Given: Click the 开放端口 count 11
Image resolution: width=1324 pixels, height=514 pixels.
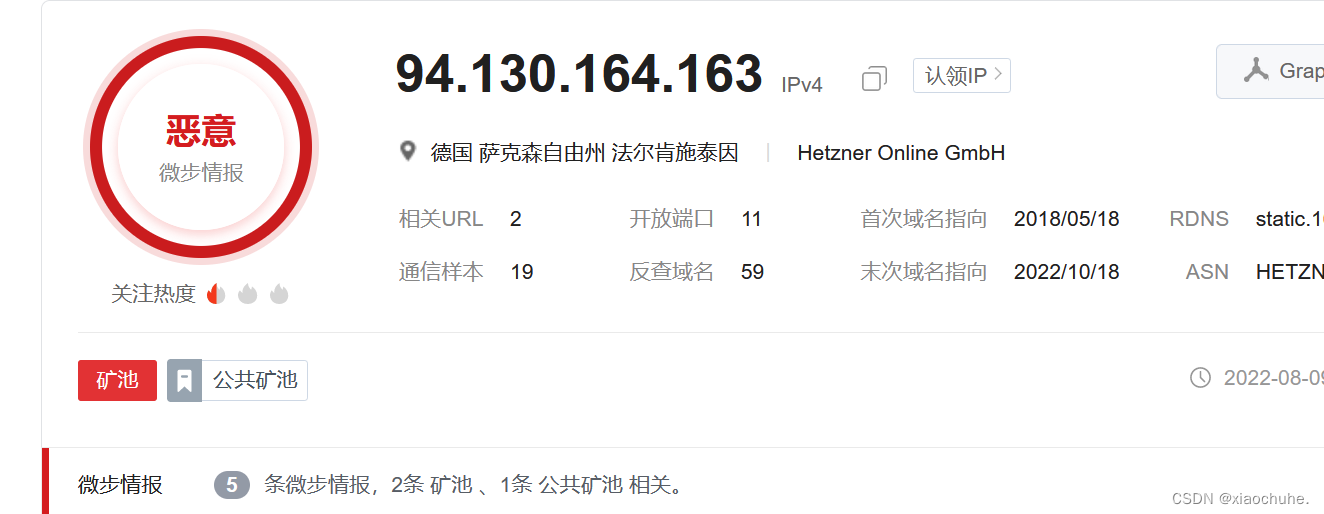Looking at the screenshot, I should click(x=752, y=219).
